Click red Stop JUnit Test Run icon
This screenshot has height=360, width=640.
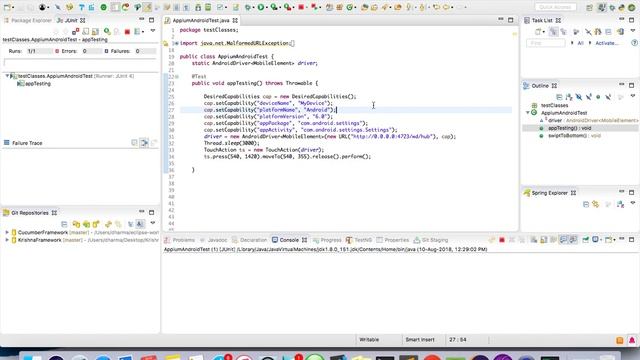[127, 31]
